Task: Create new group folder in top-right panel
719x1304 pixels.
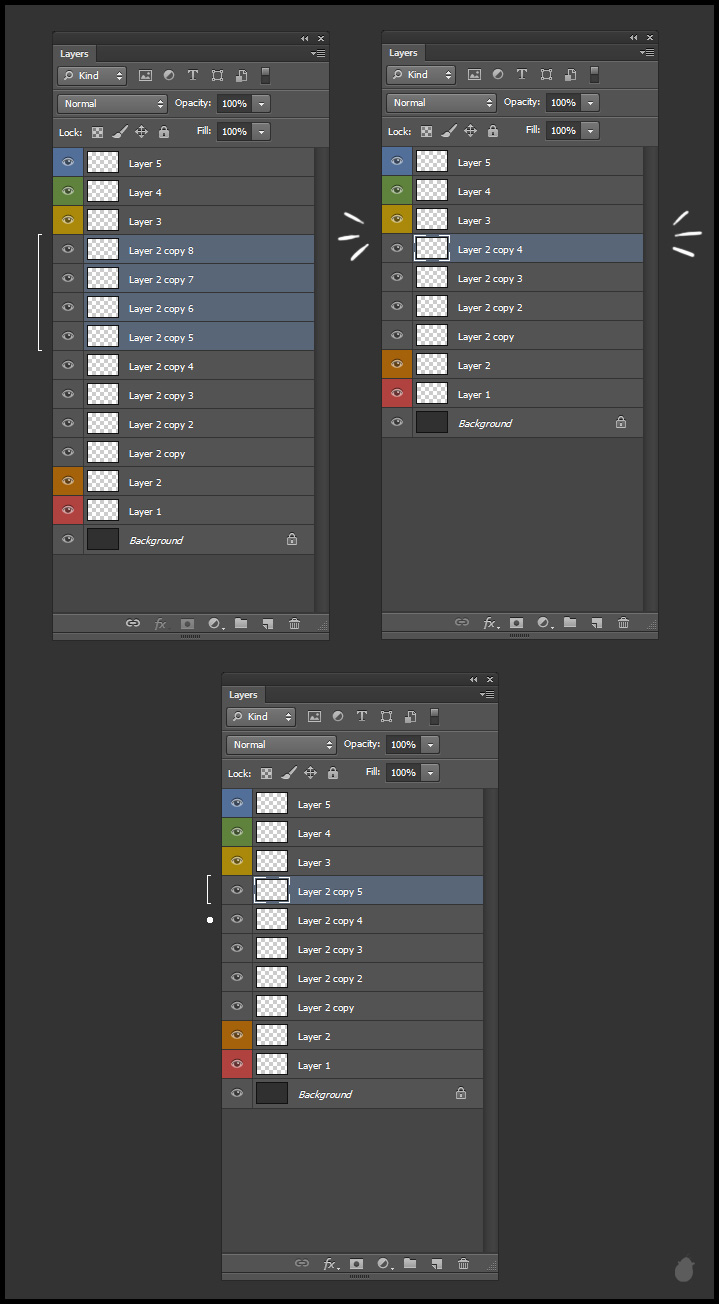Action: (x=570, y=622)
